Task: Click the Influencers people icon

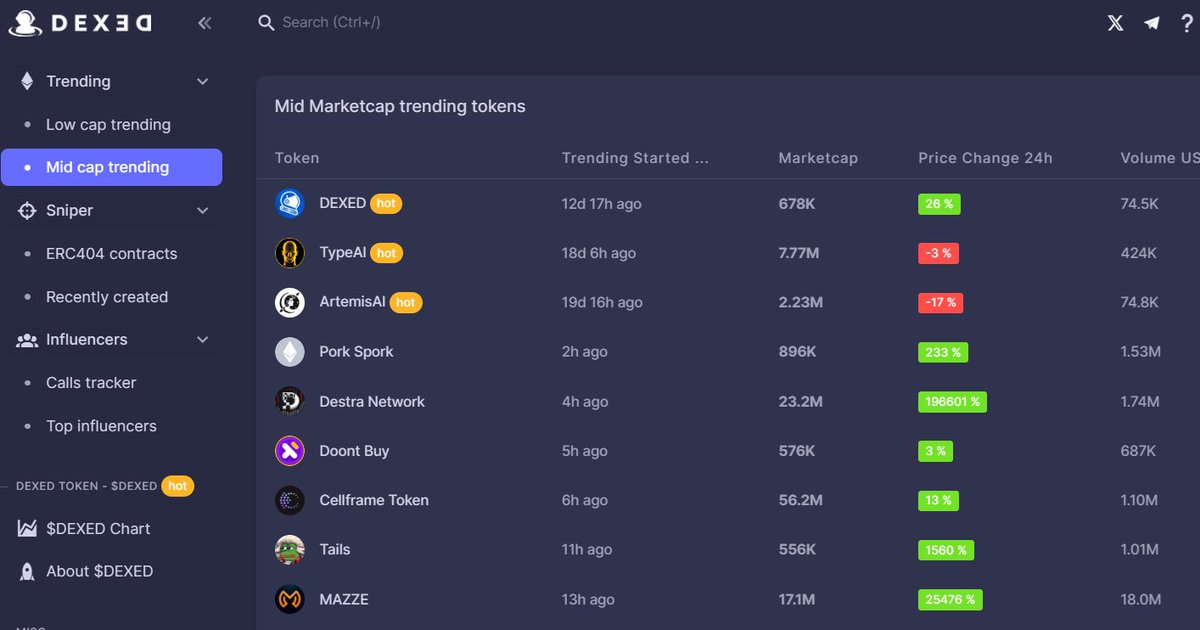Action: (x=27, y=340)
